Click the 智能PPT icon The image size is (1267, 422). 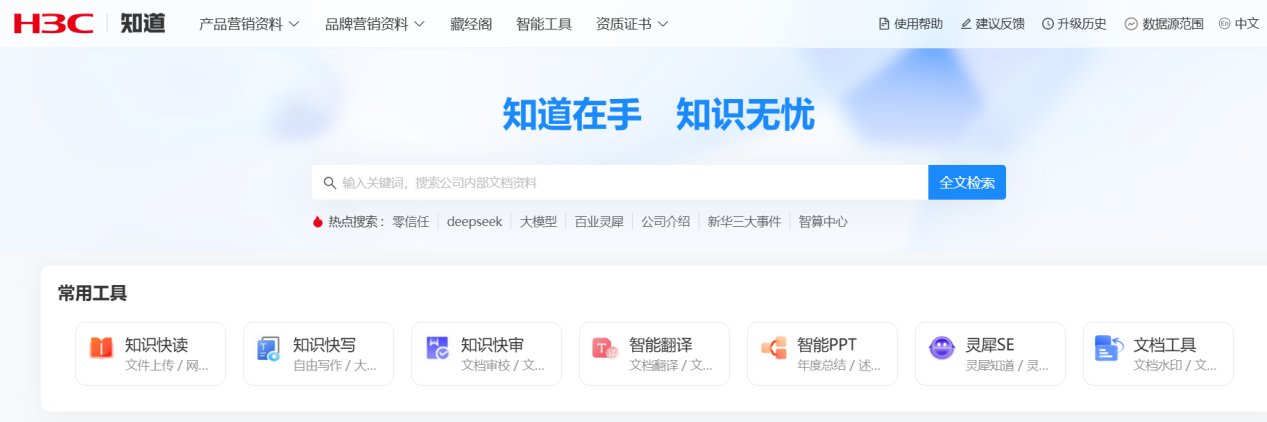773,348
